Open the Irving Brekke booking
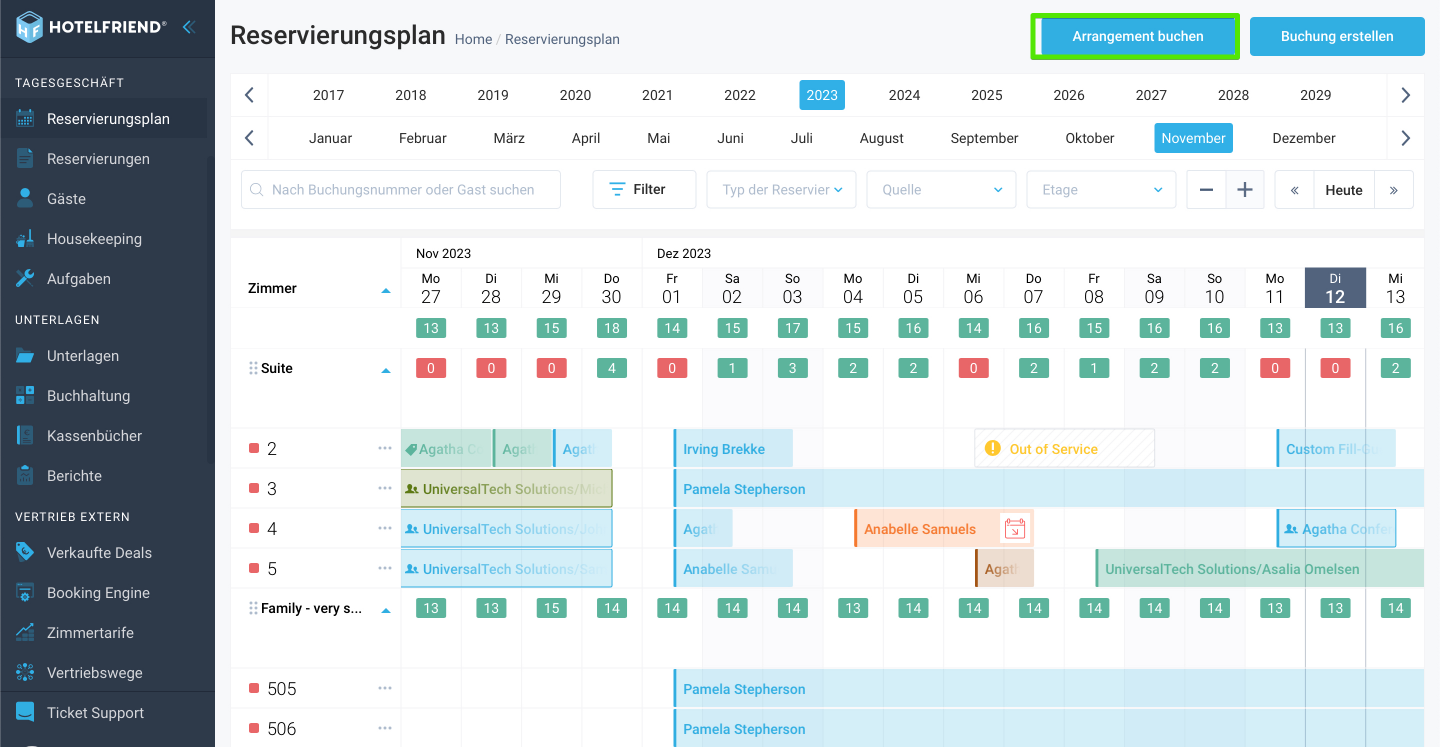This screenshot has height=747, width=1440. click(733, 448)
